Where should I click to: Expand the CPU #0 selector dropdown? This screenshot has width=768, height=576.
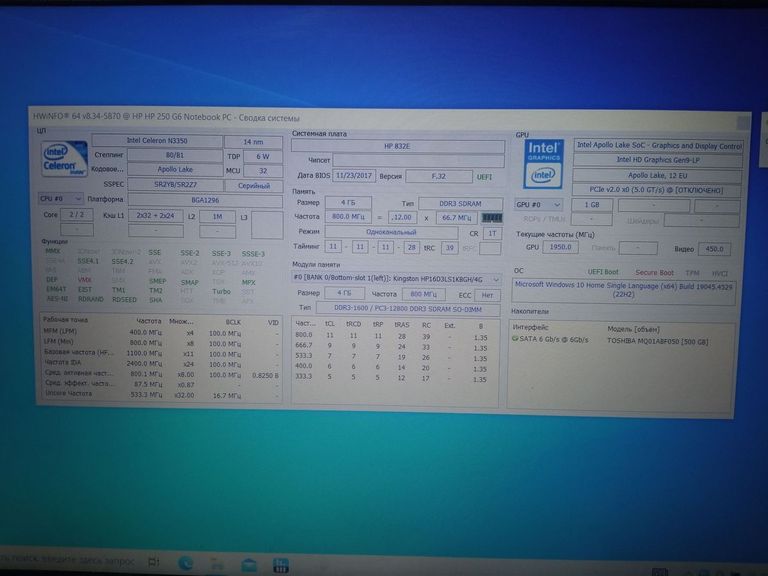60,199
